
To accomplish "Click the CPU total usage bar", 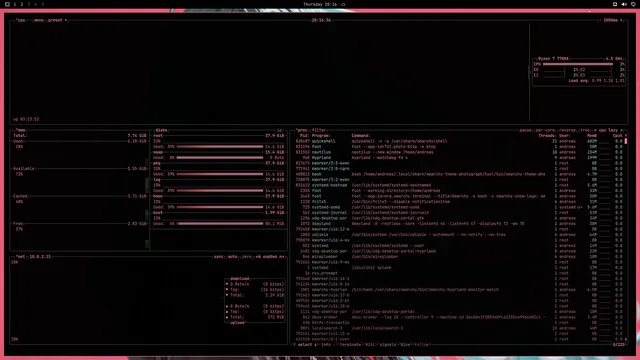I will [578, 64].
